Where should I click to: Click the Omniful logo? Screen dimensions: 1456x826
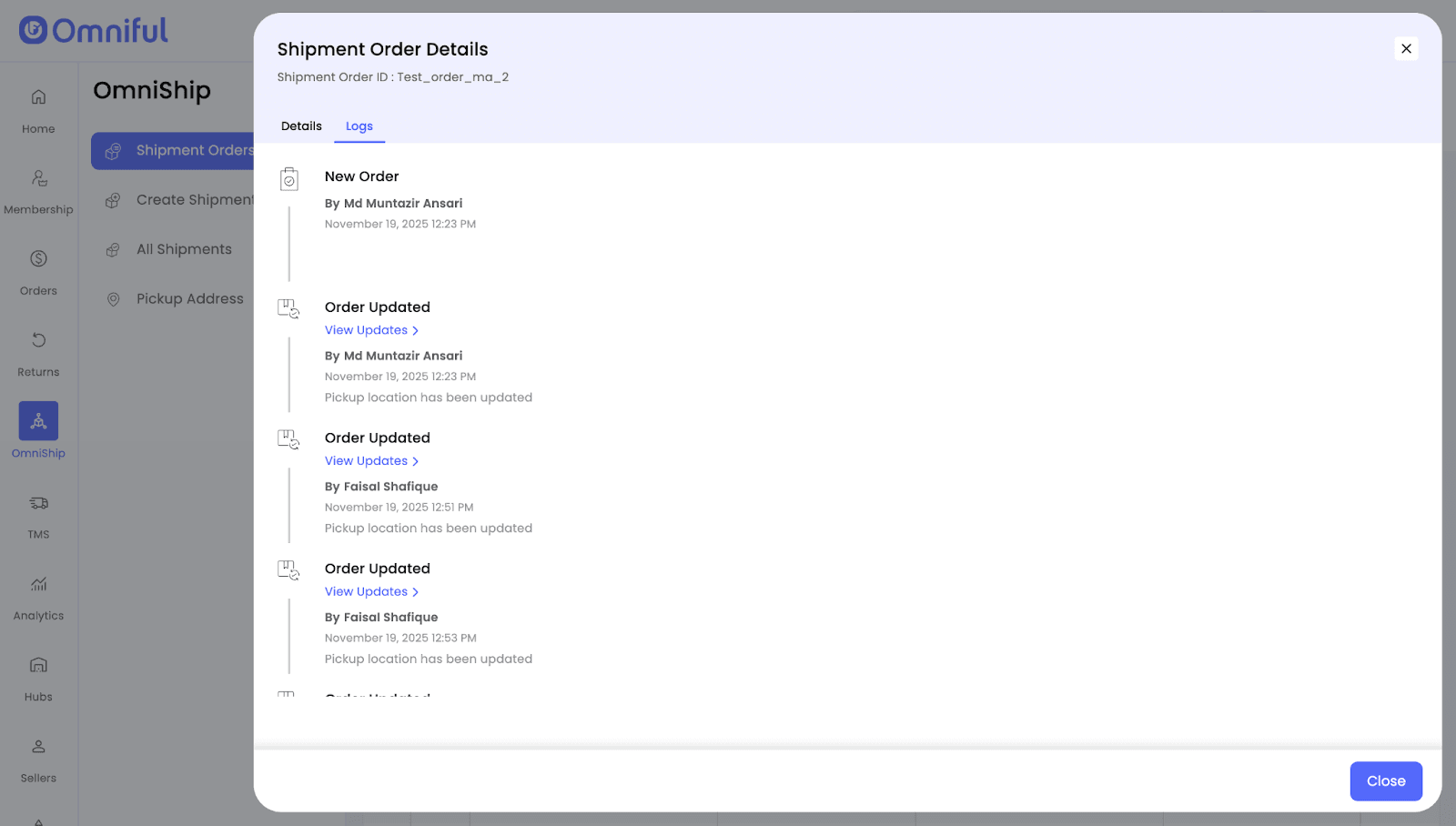click(94, 31)
